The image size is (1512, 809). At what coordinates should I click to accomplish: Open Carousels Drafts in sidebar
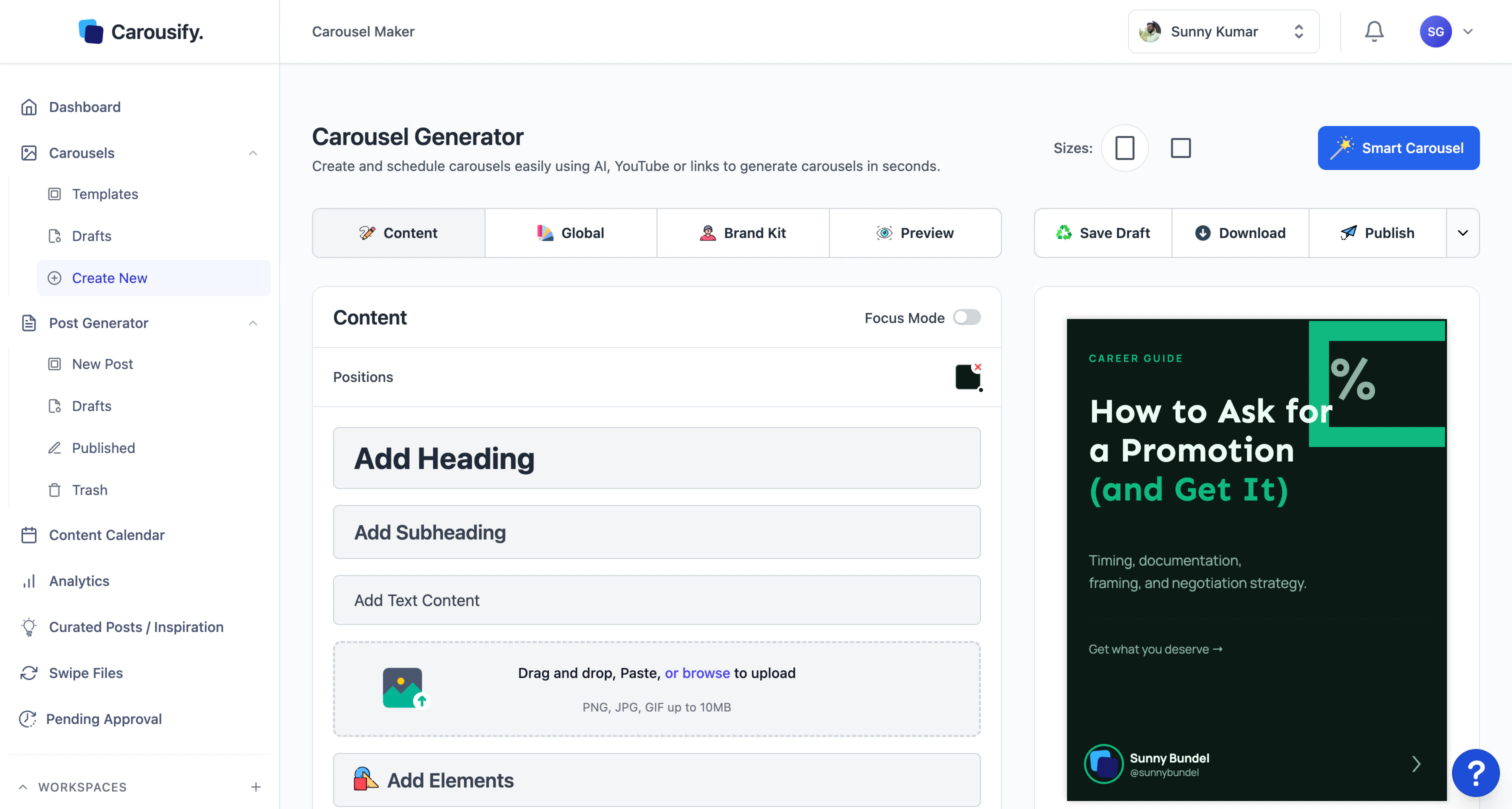(x=154, y=236)
